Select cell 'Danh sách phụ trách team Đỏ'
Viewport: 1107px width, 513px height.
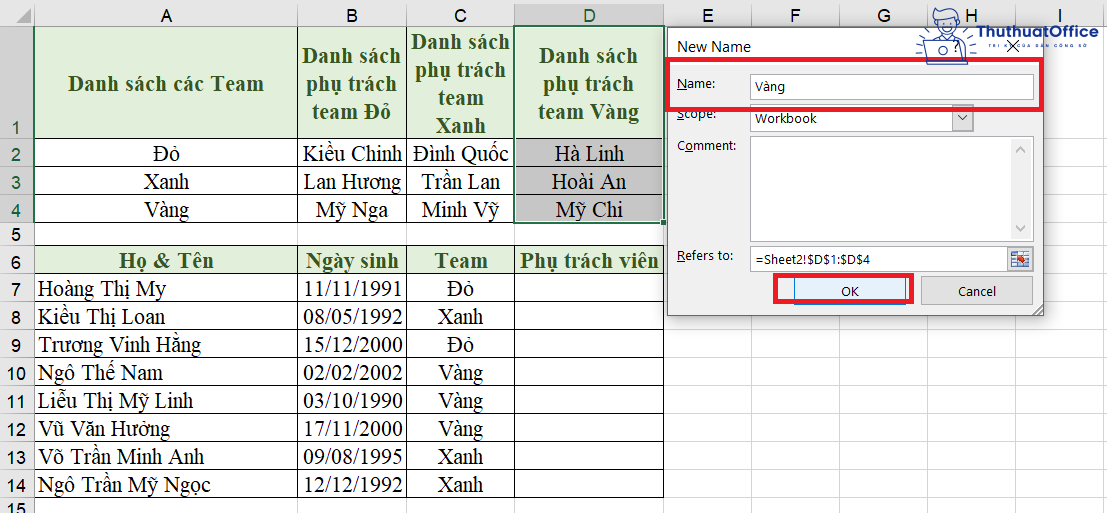352,83
